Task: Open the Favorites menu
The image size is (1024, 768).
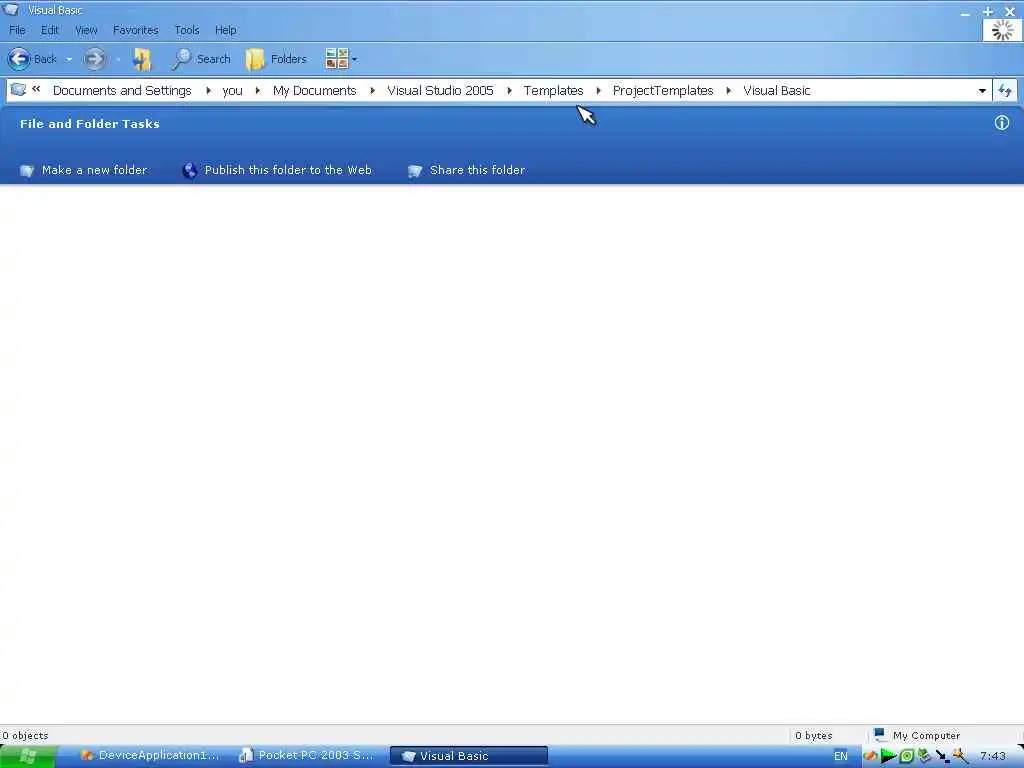Action: point(135,30)
